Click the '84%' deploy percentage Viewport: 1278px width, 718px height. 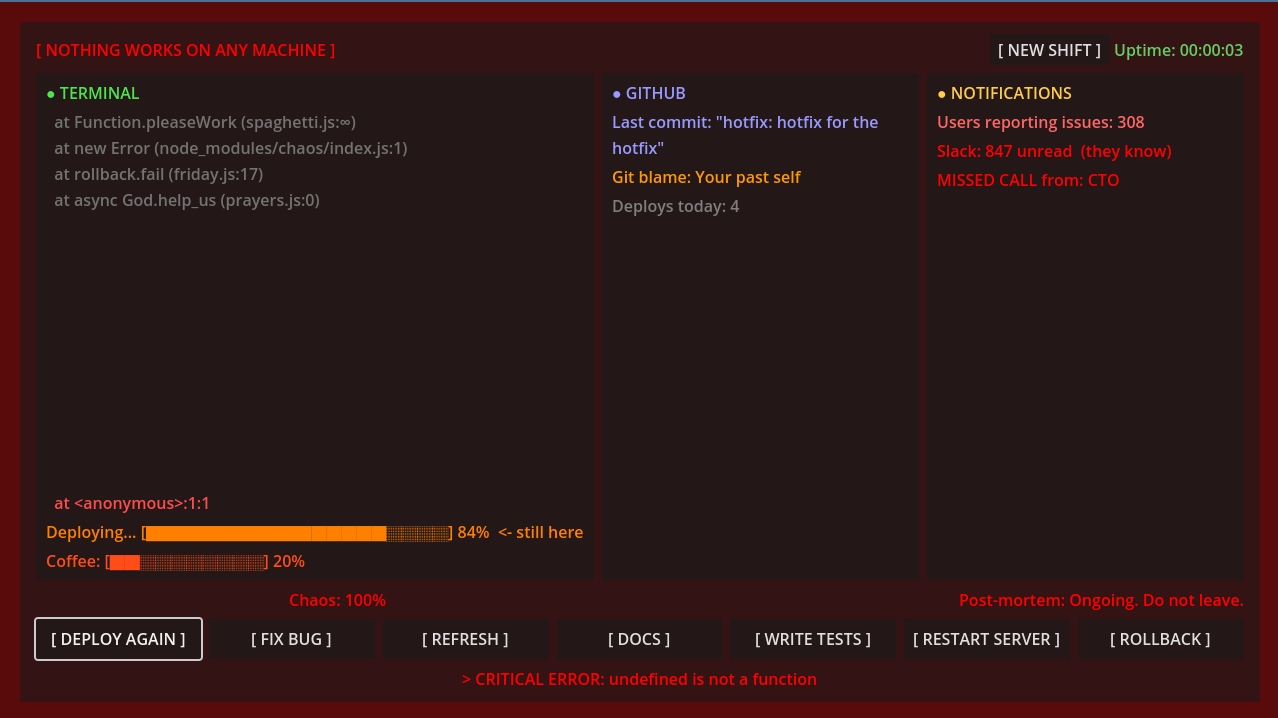[473, 533]
